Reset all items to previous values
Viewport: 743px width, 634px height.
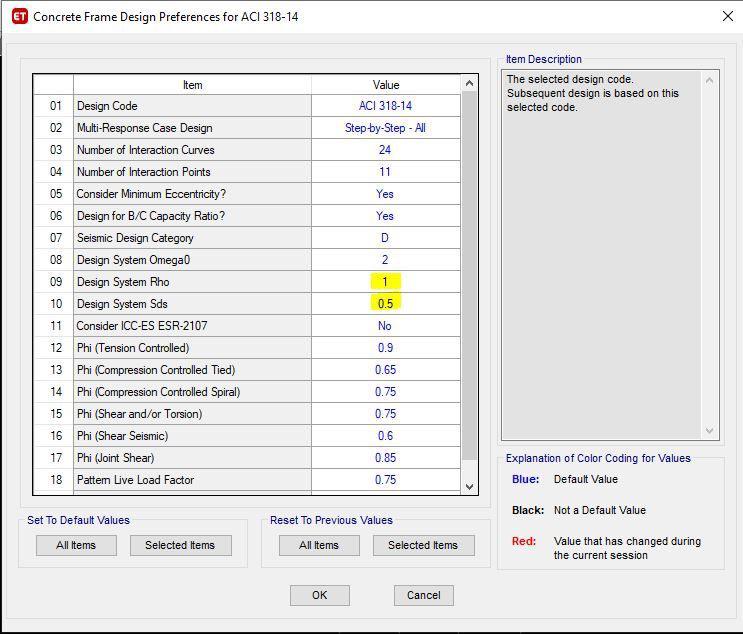(x=319, y=545)
